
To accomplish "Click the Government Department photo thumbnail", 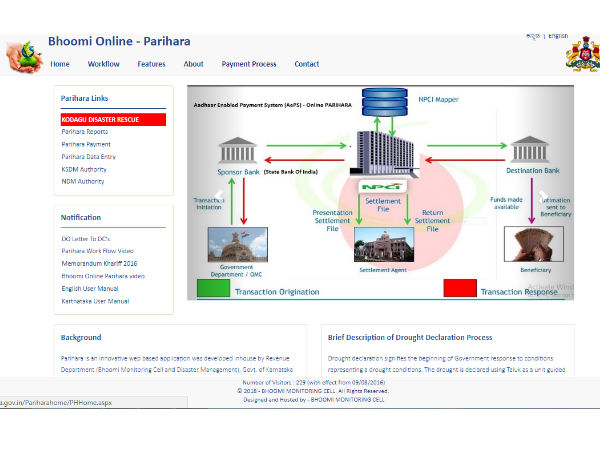I will (238, 245).
